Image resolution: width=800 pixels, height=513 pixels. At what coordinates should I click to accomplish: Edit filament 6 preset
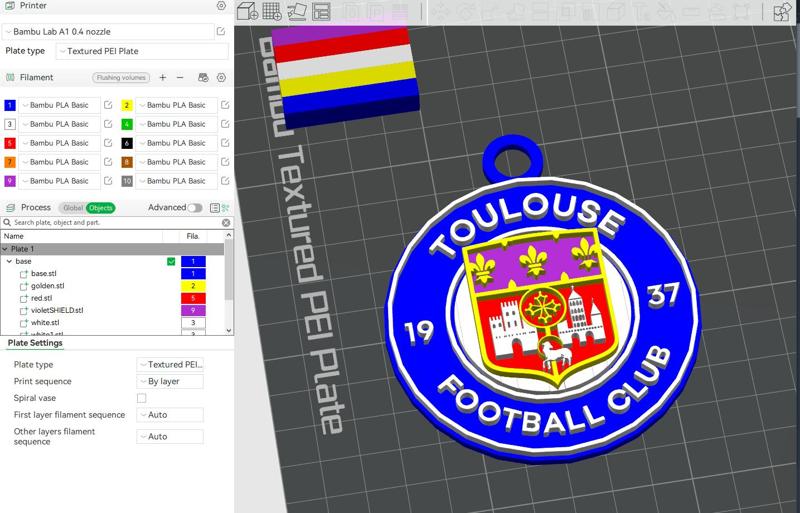point(225,143)
